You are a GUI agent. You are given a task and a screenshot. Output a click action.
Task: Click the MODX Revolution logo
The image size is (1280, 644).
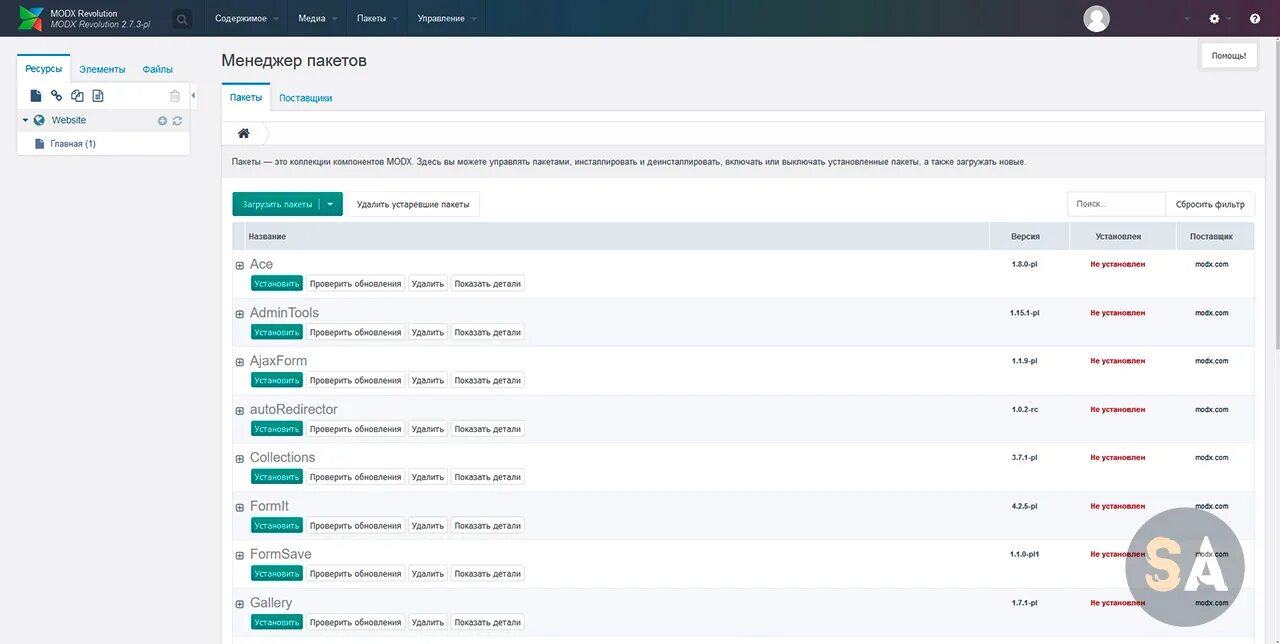click(31, 18)
